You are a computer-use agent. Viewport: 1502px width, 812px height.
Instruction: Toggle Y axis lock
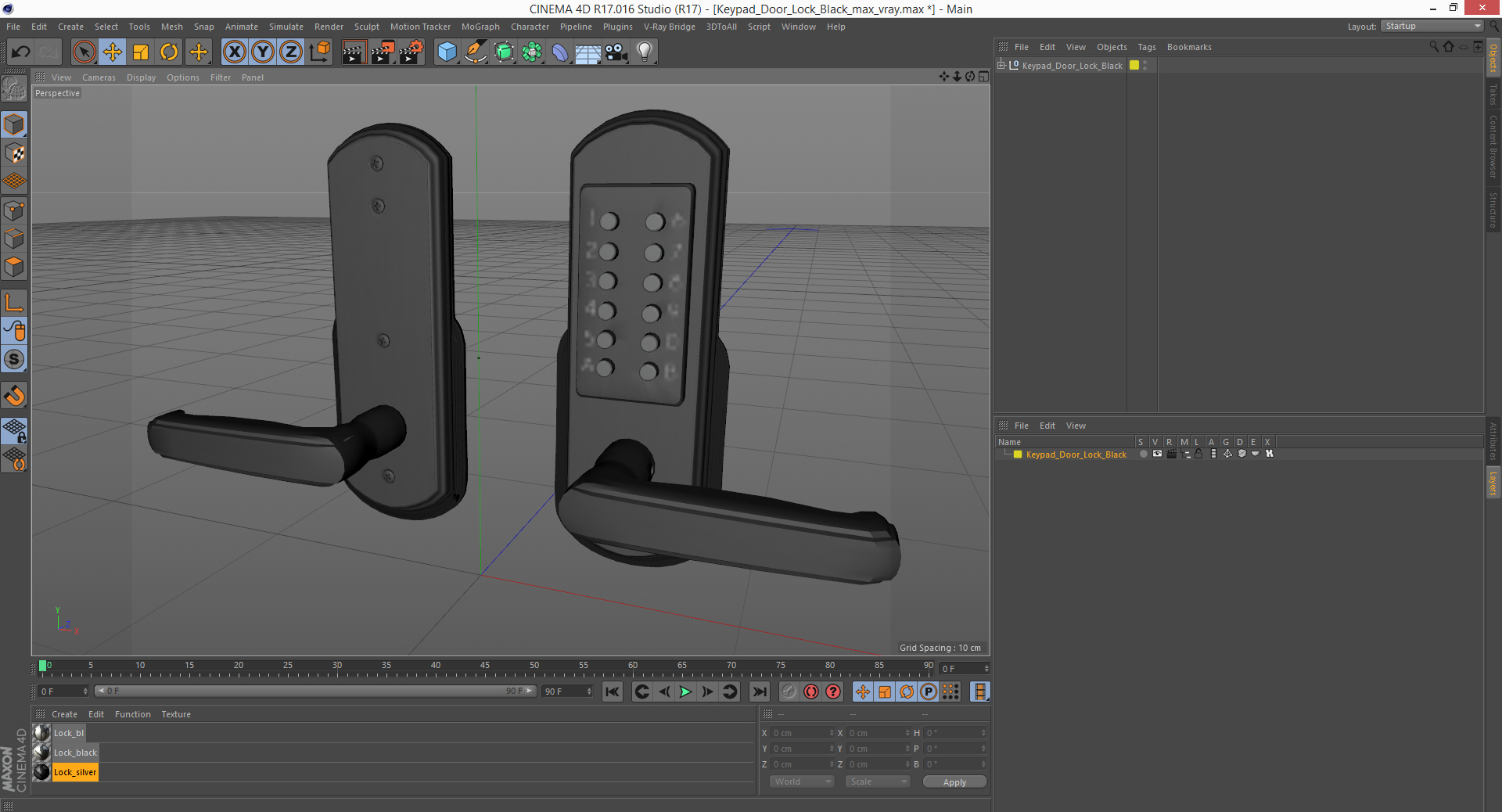click(263, 52)
